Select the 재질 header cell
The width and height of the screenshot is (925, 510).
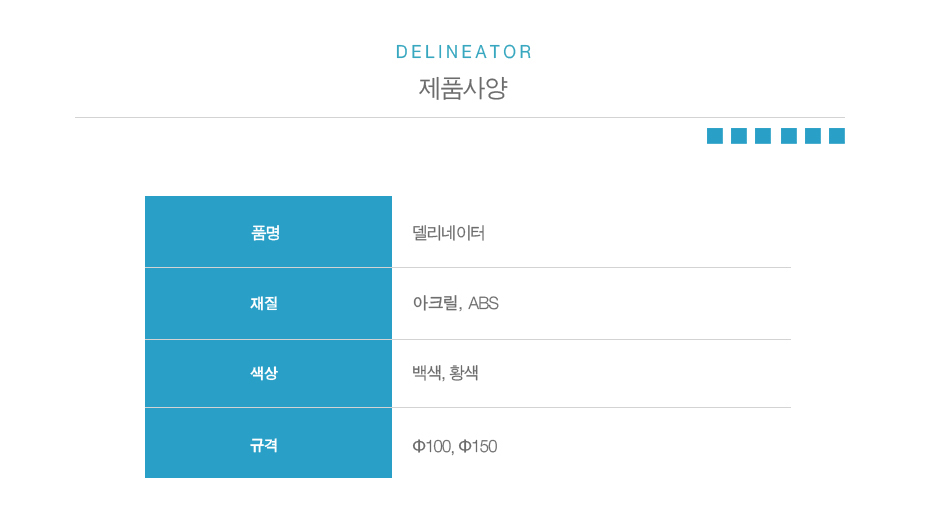tap(268, 303)
